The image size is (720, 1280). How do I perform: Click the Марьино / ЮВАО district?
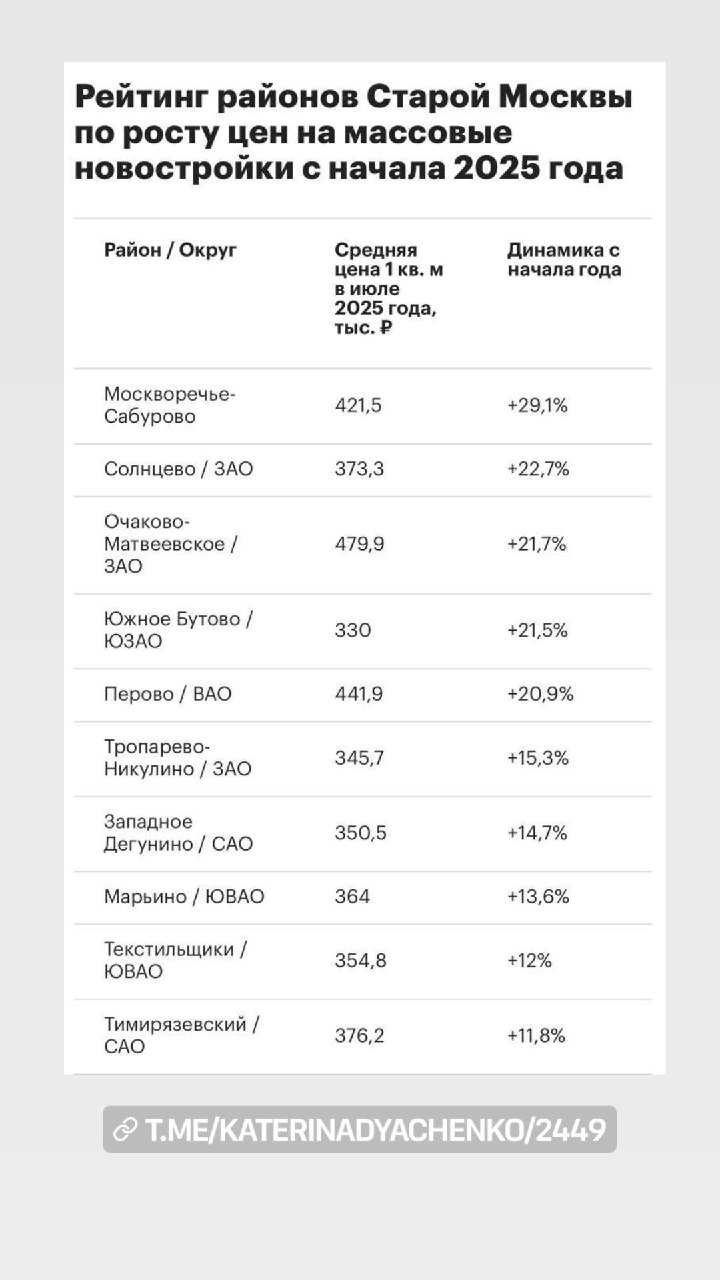[x=184, y=897]
